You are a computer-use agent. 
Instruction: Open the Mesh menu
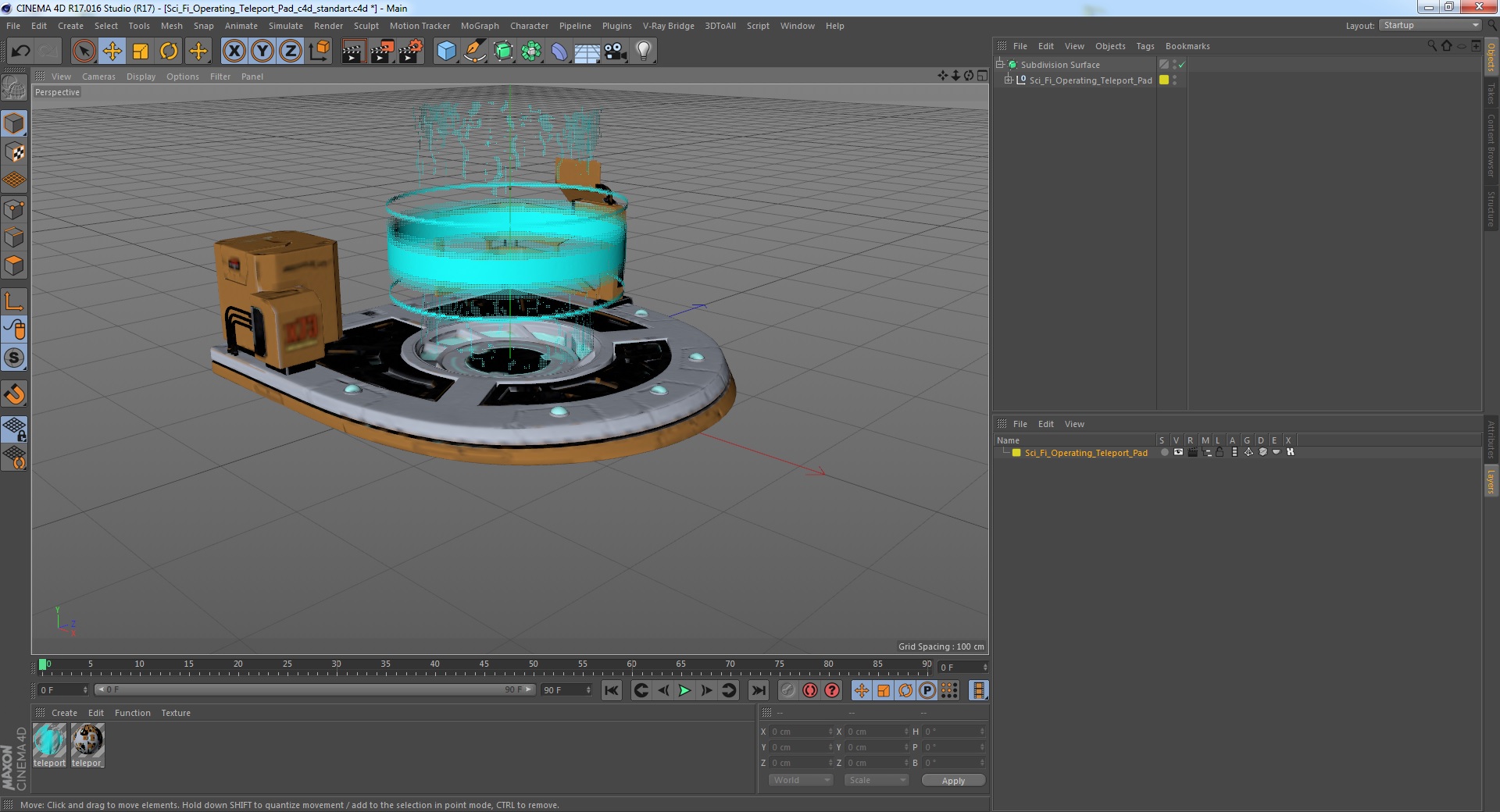coord(171,26)
